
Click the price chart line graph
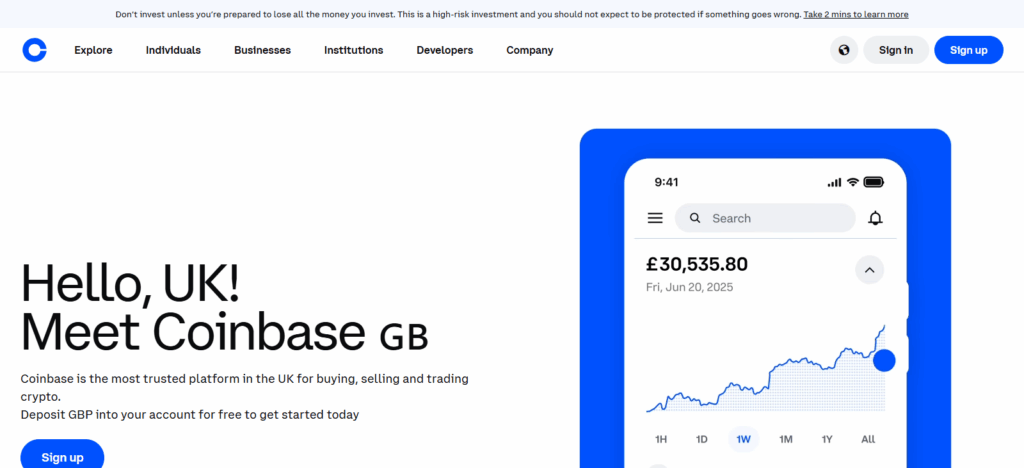(765, 369)
